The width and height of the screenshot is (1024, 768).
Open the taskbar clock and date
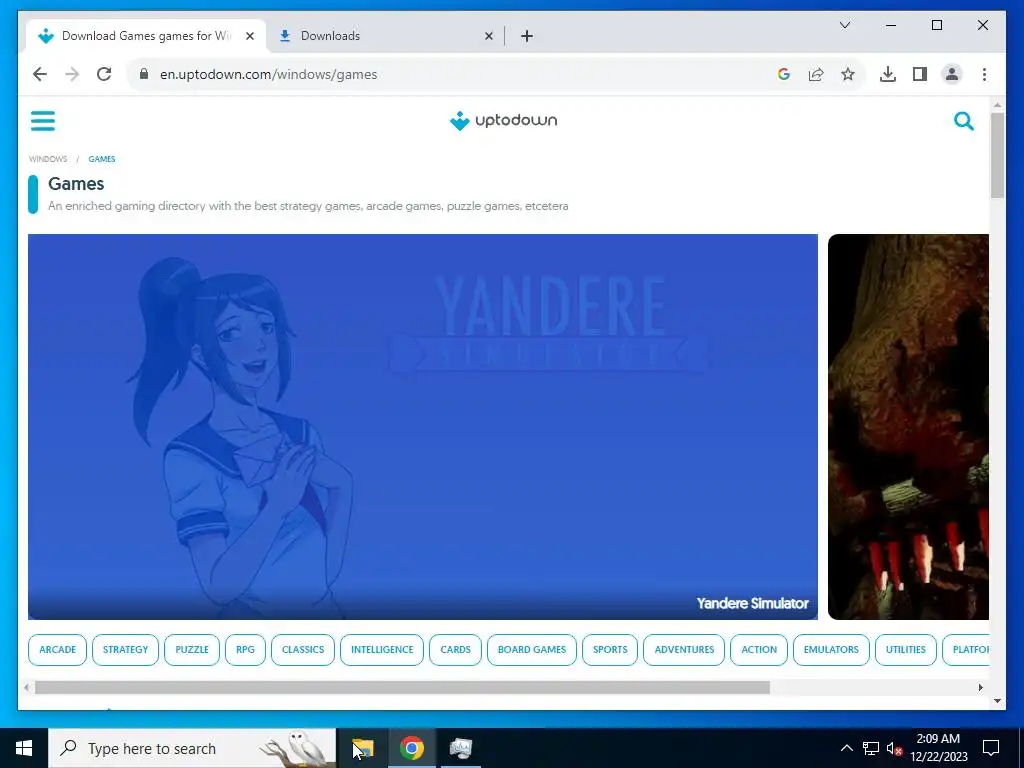(x=938, y=748)
